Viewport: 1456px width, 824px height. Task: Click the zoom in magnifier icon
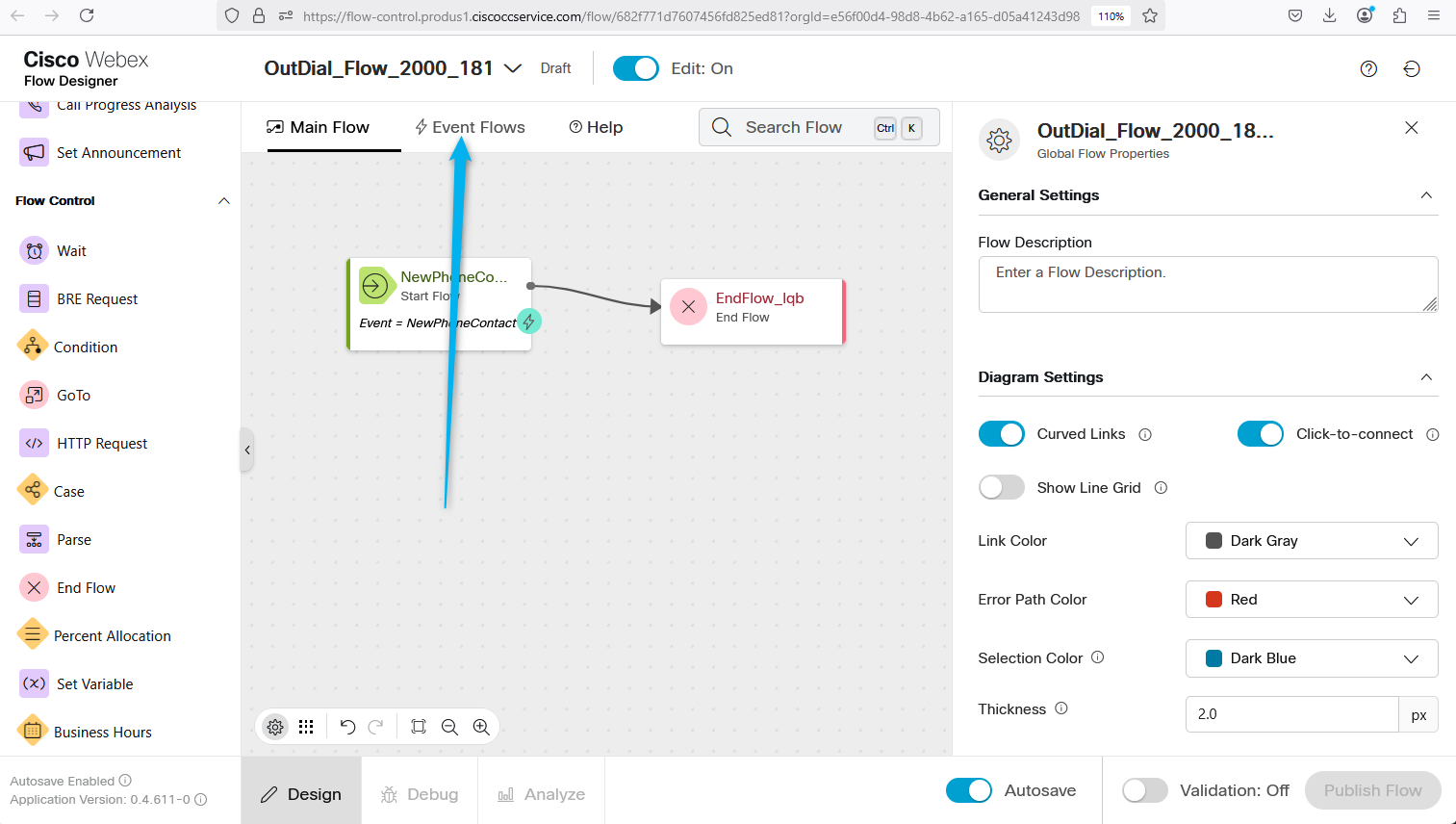click(481, 727)
